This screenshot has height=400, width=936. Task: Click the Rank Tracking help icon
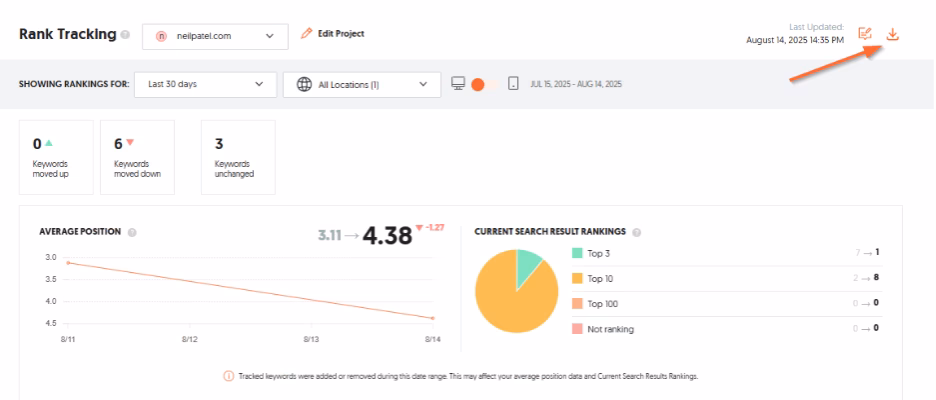[125, 35]
